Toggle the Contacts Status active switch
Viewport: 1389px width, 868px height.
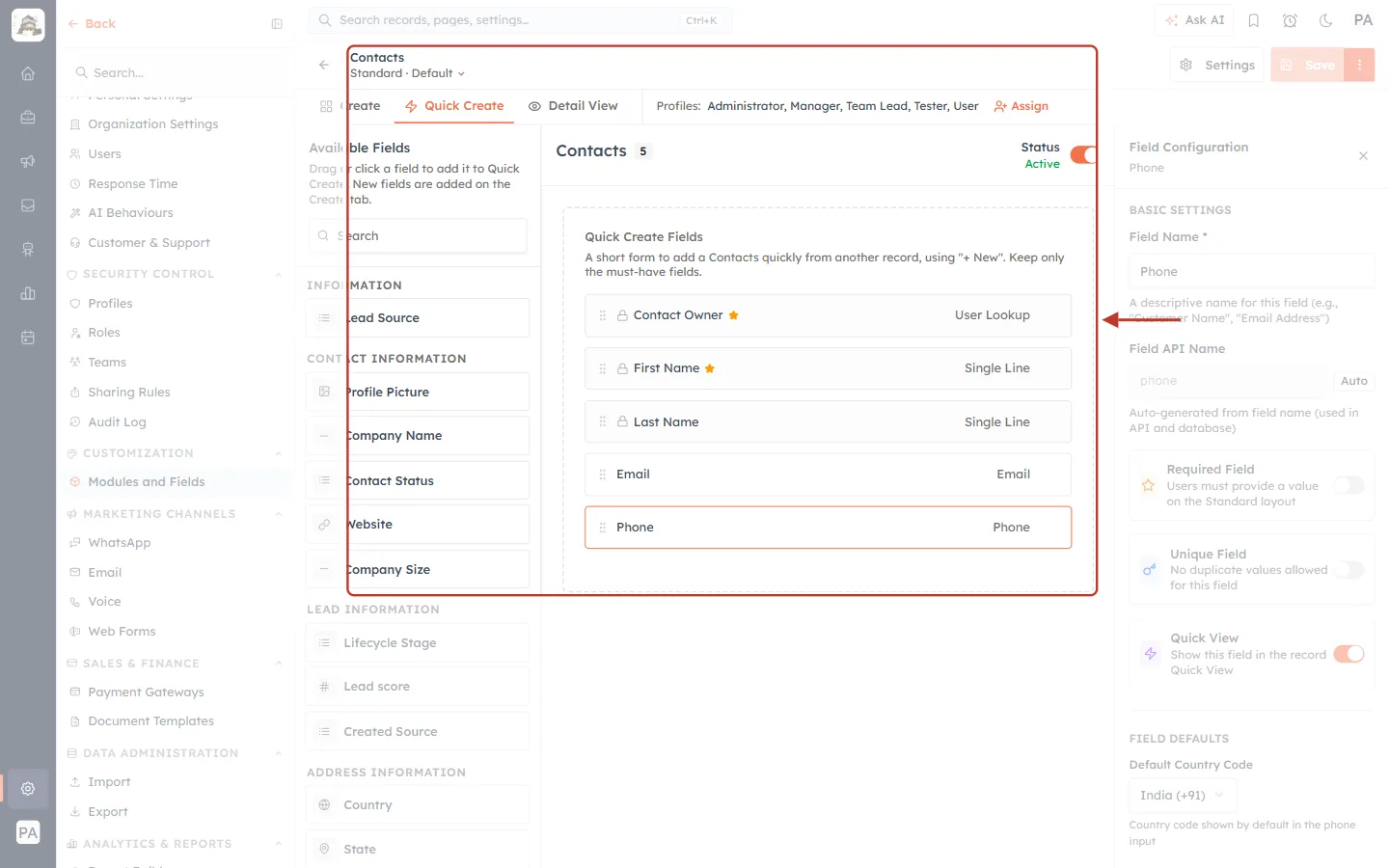pos(1084,155)
